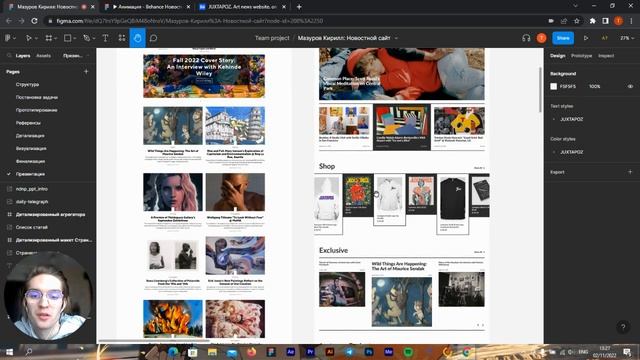The image size is (640, 360).
Task: Switch to the Design tab
Action: click(558, 56)
